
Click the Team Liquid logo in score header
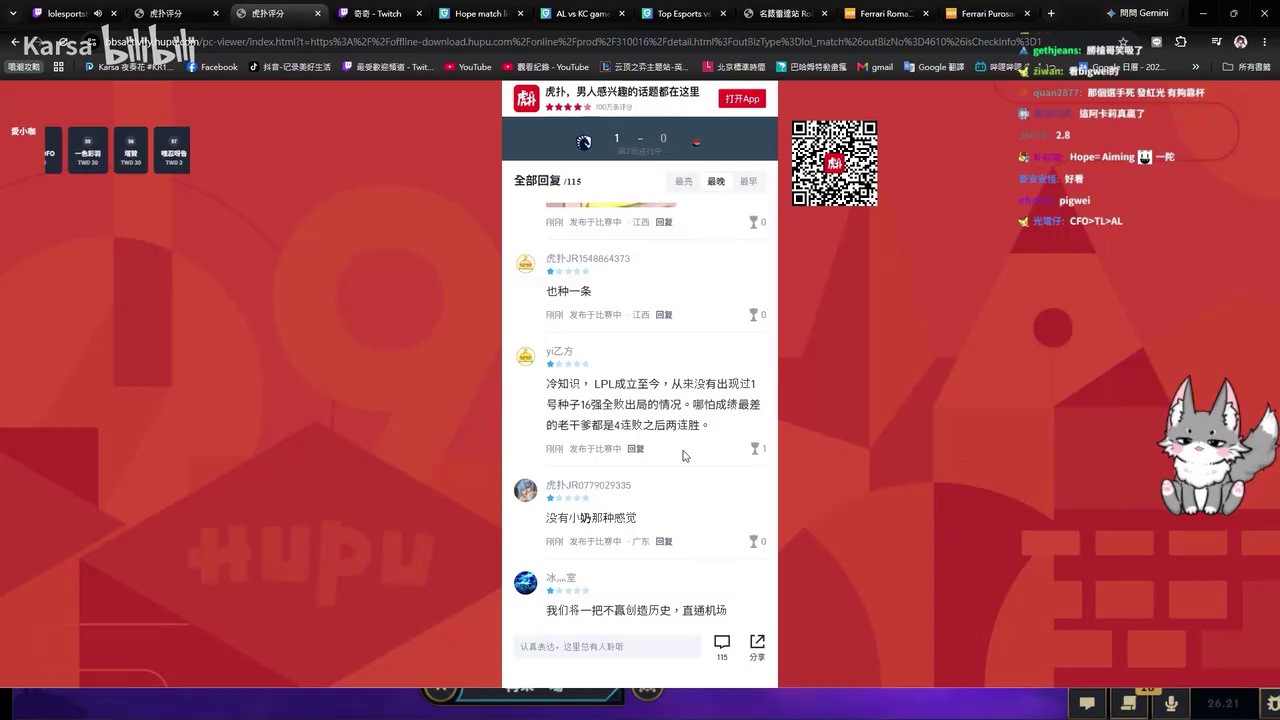coord(584,142)
